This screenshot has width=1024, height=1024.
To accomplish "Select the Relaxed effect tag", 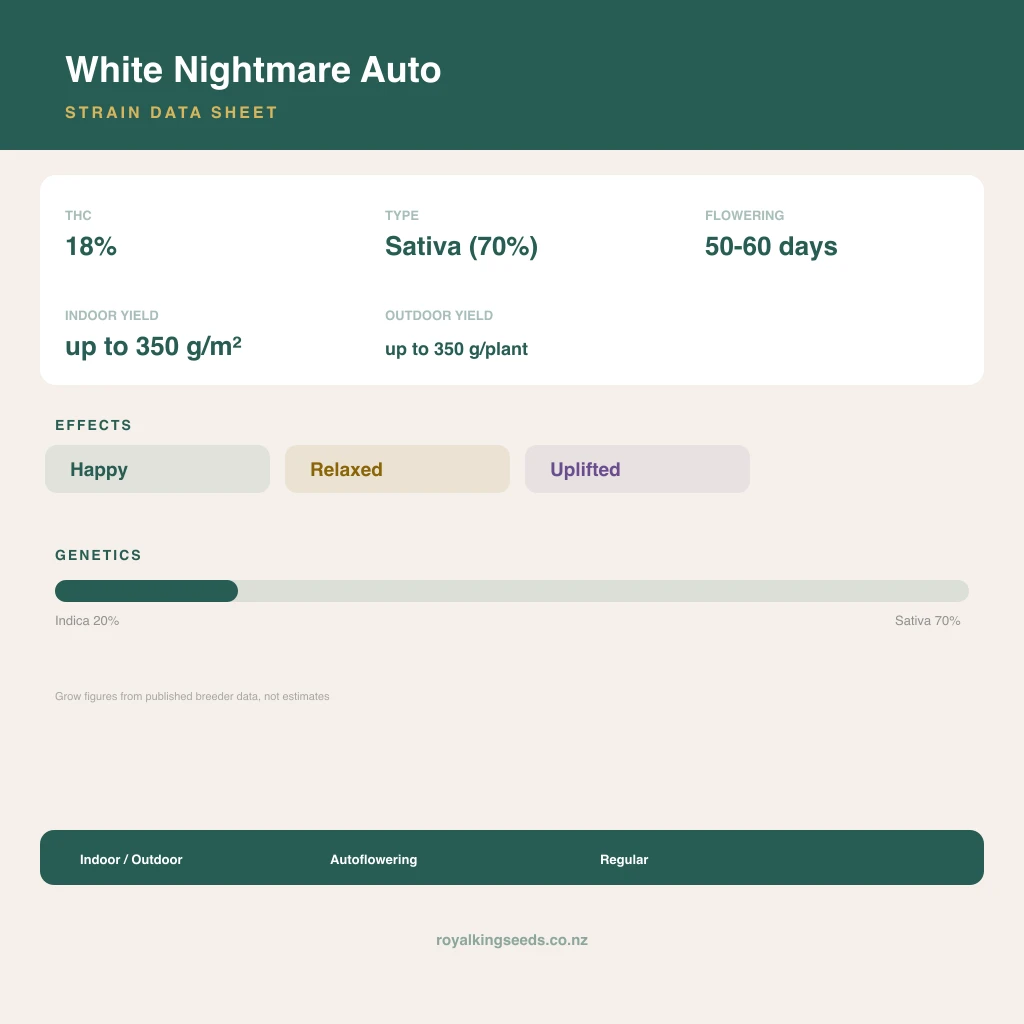I will coord(397,469).
